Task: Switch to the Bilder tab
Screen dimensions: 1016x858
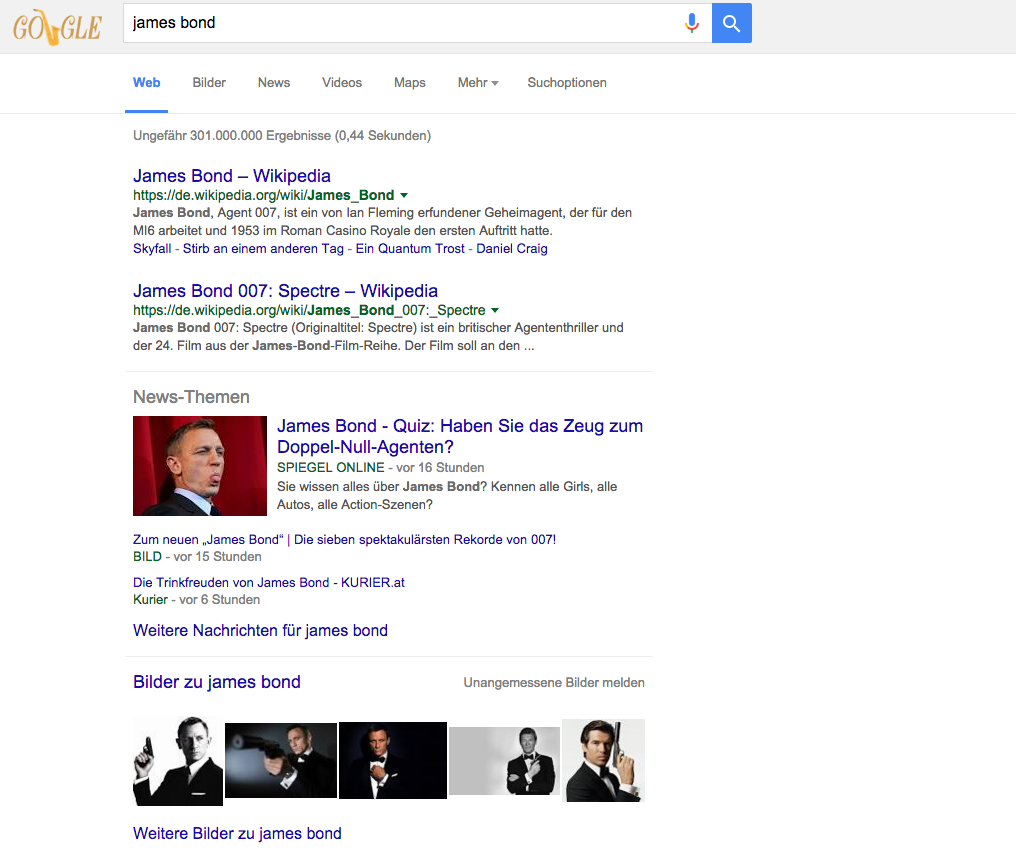Action: tap(209, 83)
